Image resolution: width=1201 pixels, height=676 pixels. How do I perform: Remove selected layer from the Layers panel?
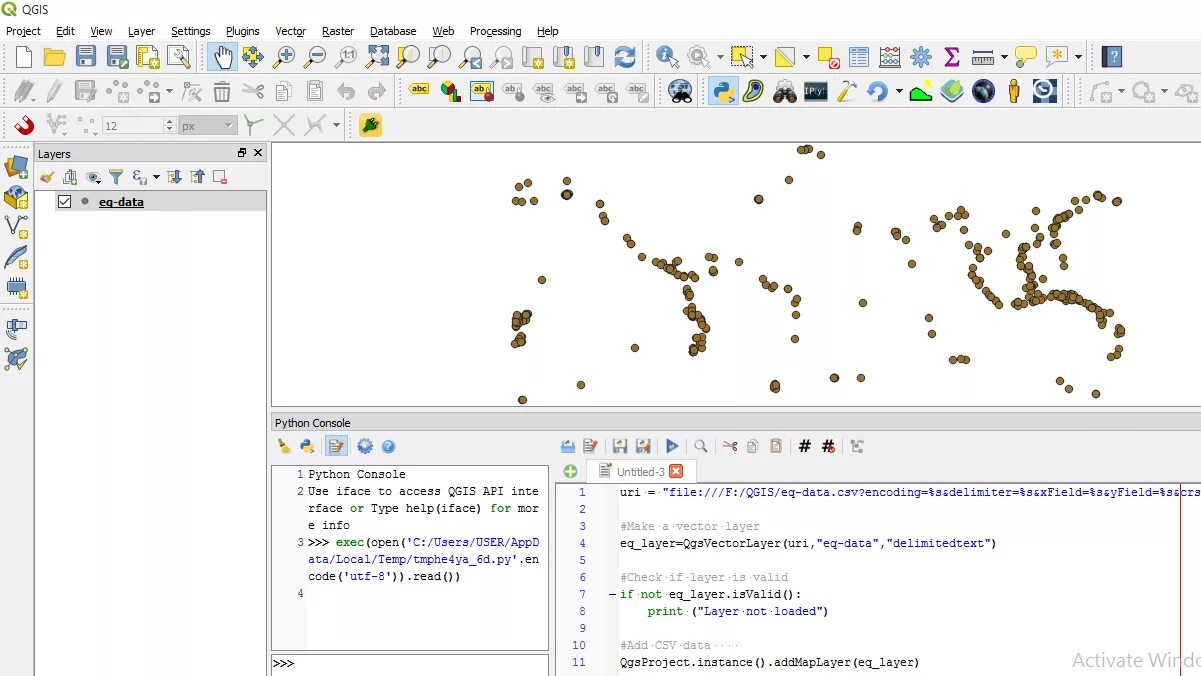[x=220, y=177]
